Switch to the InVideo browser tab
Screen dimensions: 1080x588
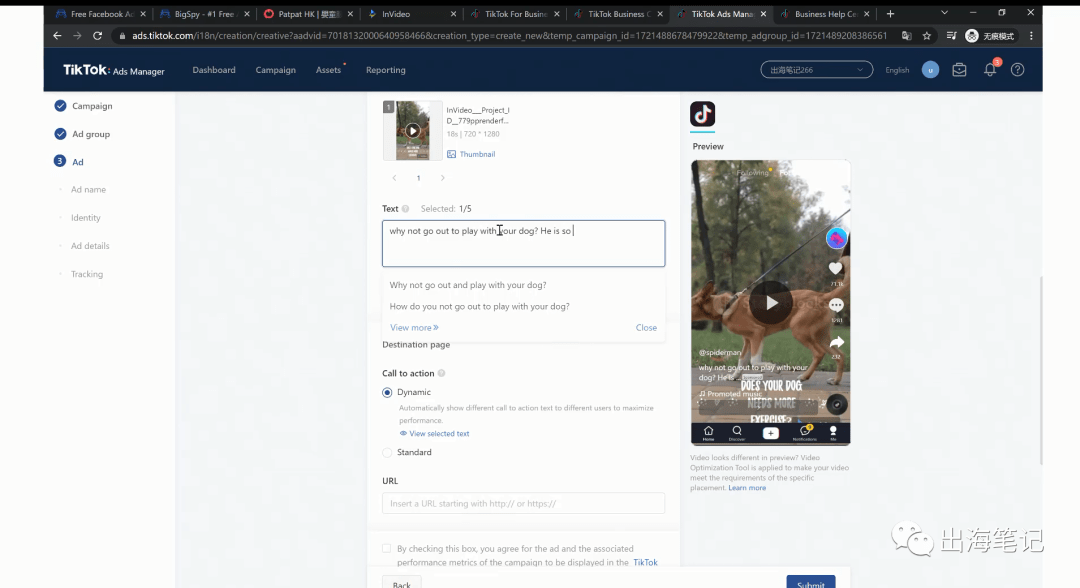coord(411,14)
